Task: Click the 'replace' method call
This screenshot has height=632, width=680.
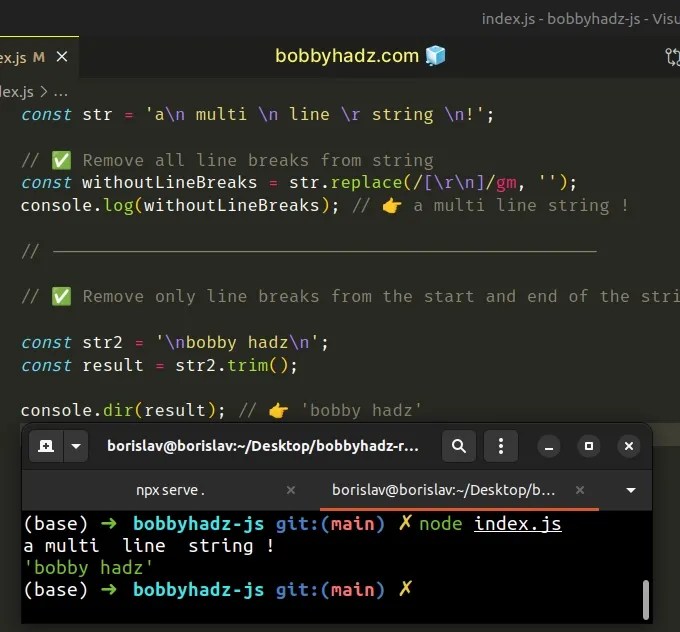Action: [366, 183]
